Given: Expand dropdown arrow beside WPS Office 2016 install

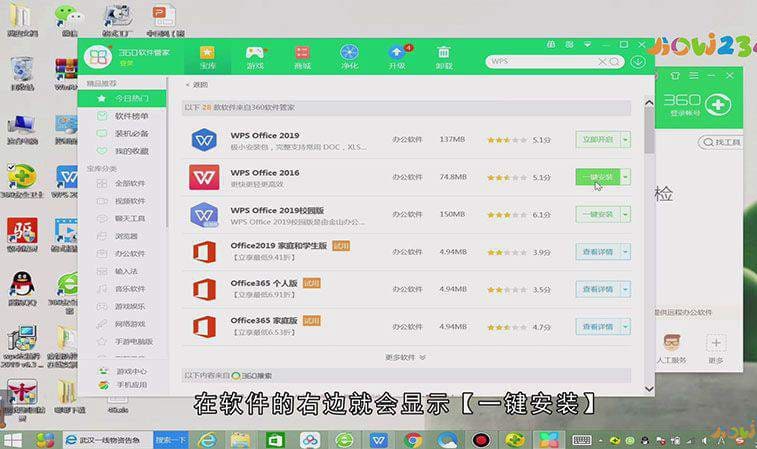Looking at the screenshot, I should (625, 177).
